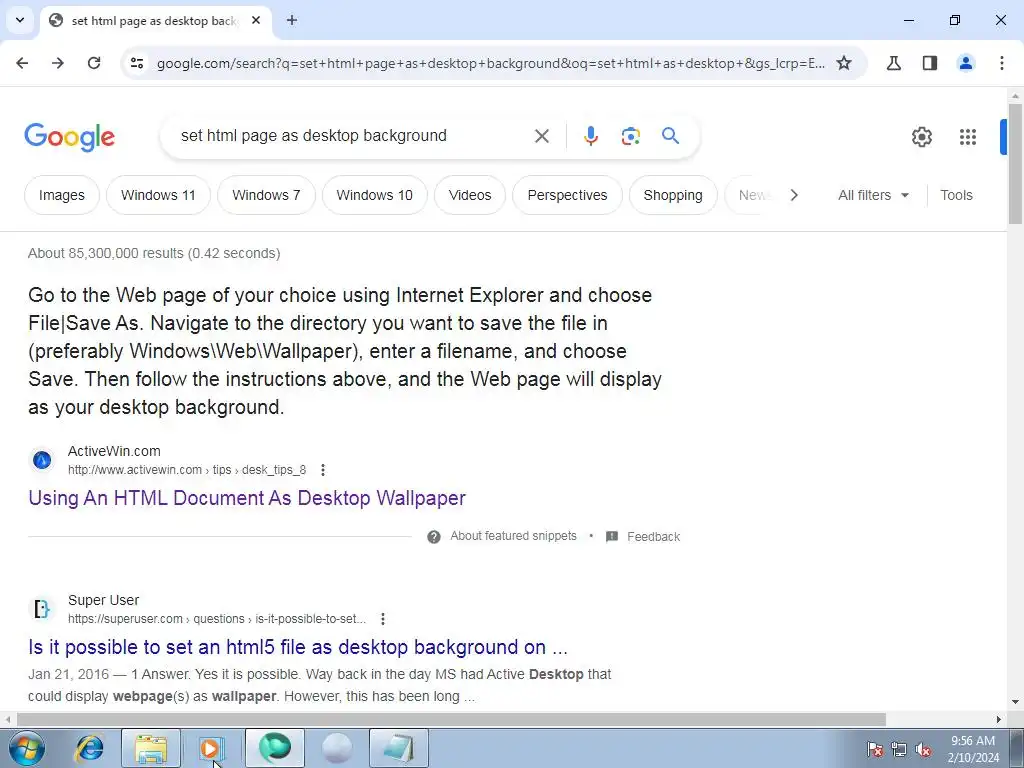1024x768 pixels.
Task: Submit search with magnifier icon
Action: pos(670,136)
